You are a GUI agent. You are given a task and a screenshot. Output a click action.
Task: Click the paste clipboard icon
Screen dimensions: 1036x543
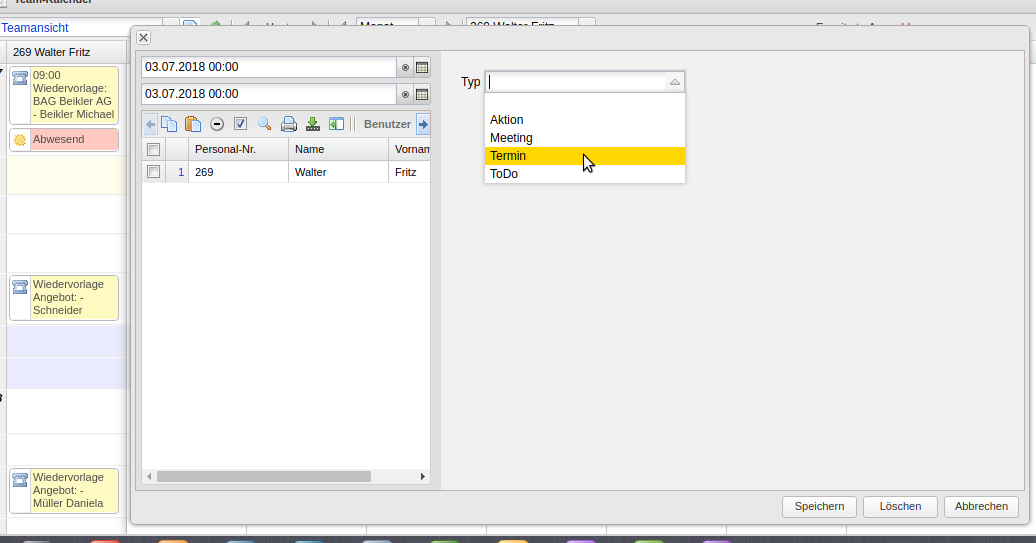coord(193,124)
